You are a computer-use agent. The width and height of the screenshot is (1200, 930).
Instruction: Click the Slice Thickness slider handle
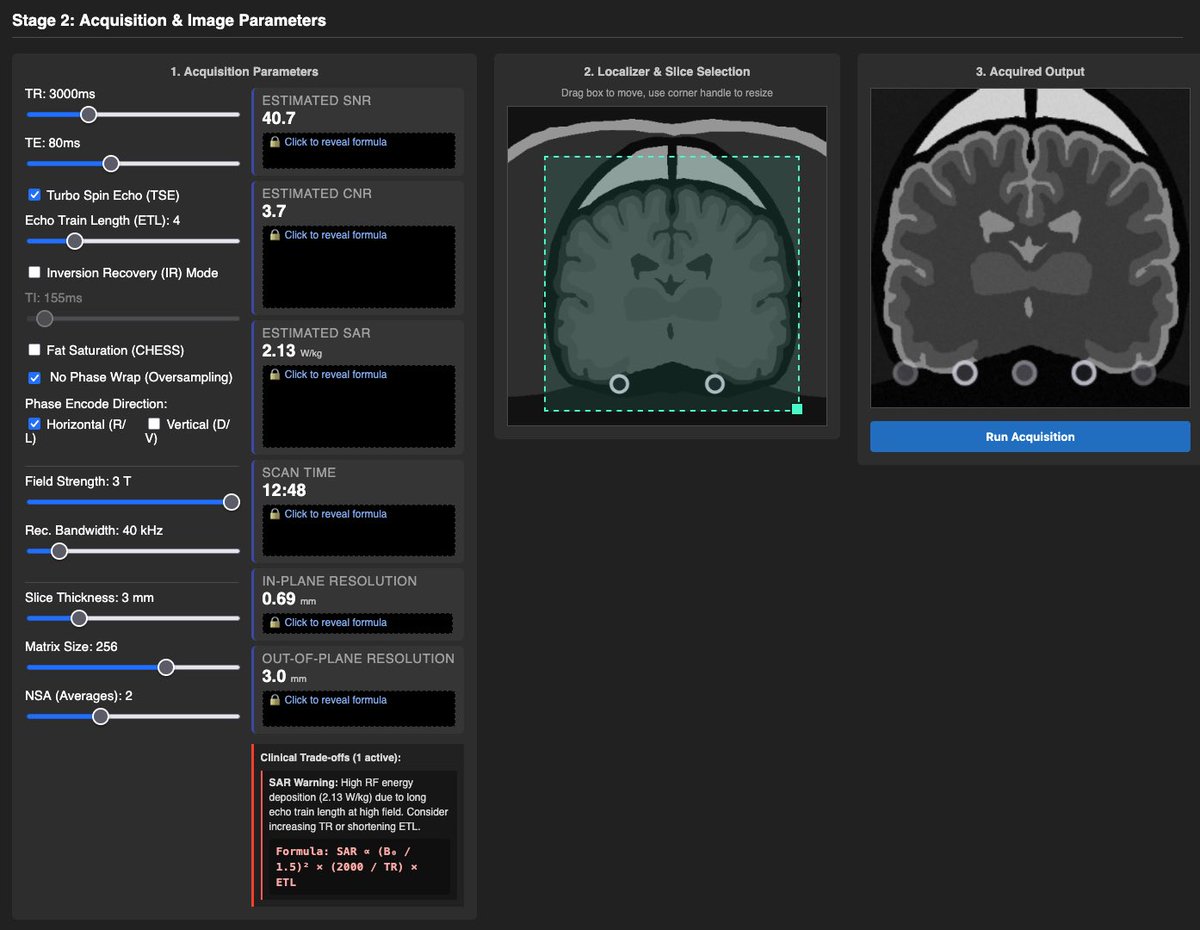pos(79,618)
